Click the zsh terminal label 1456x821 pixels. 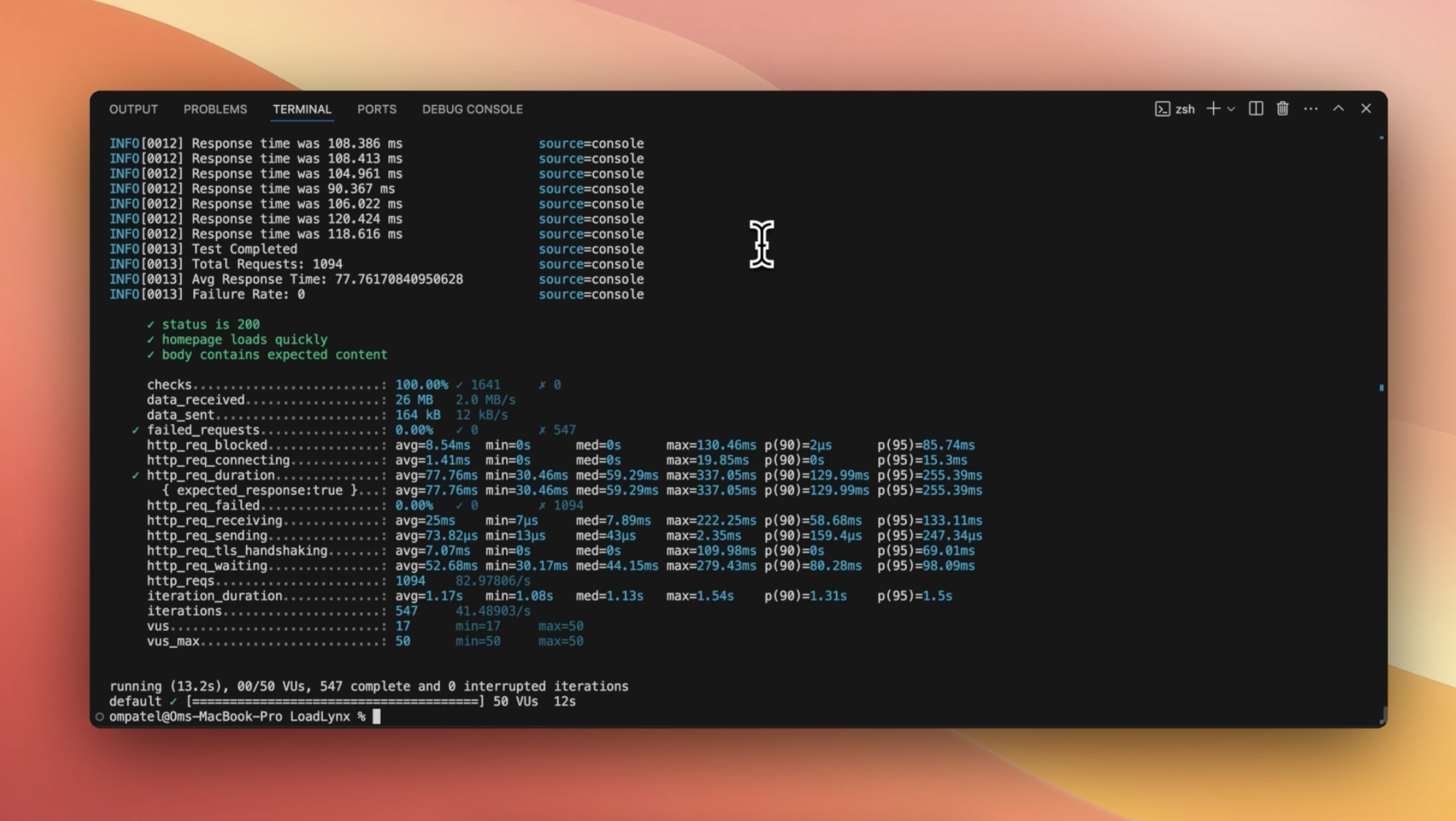click(x=1185, y=109)
